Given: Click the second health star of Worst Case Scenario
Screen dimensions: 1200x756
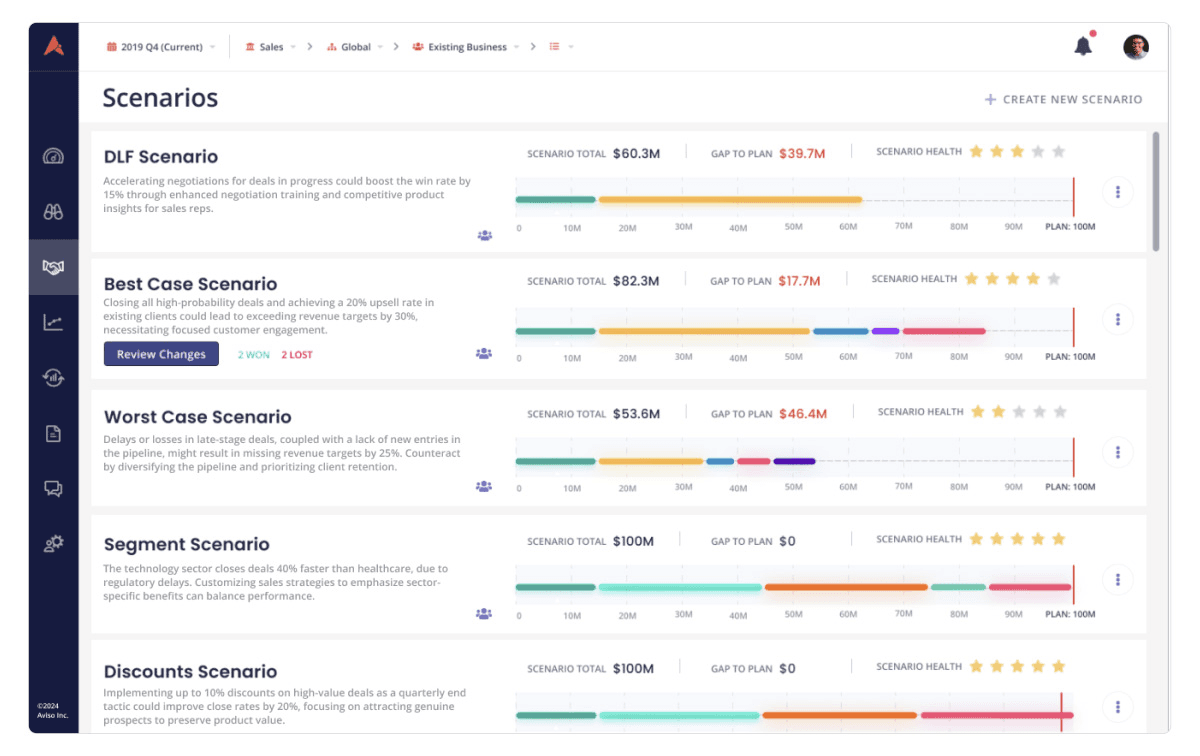Looking at the screenshot, I should [998, 412].
